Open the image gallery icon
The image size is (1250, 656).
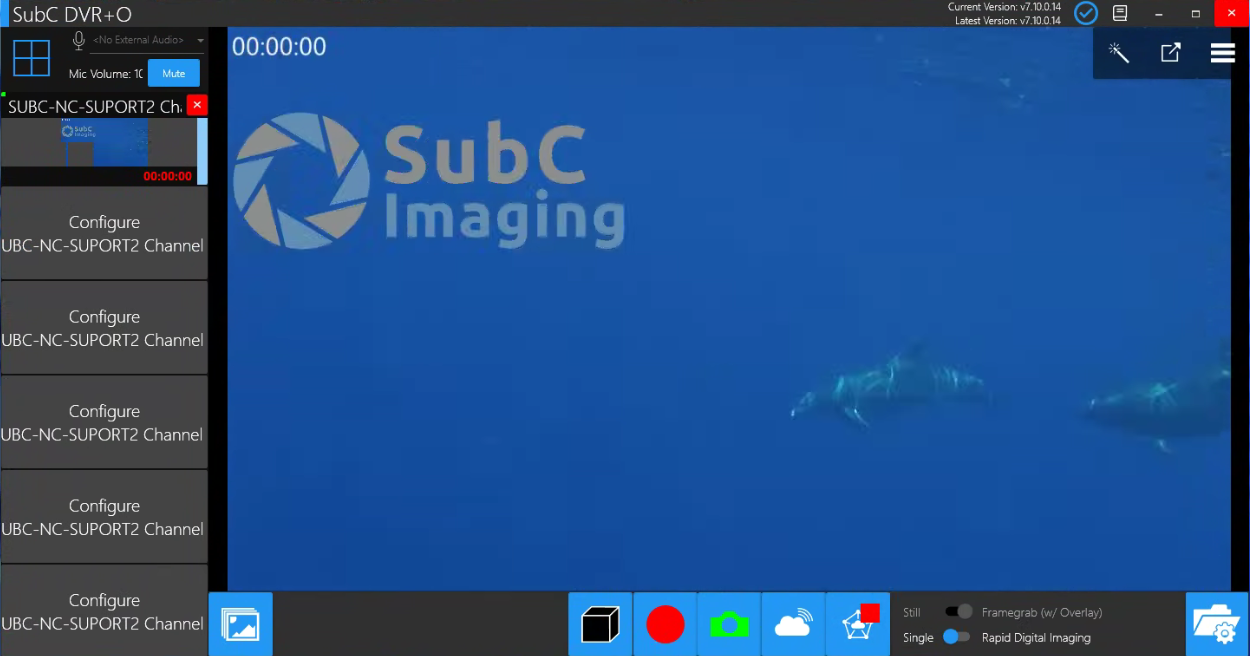tap(240, 625)
